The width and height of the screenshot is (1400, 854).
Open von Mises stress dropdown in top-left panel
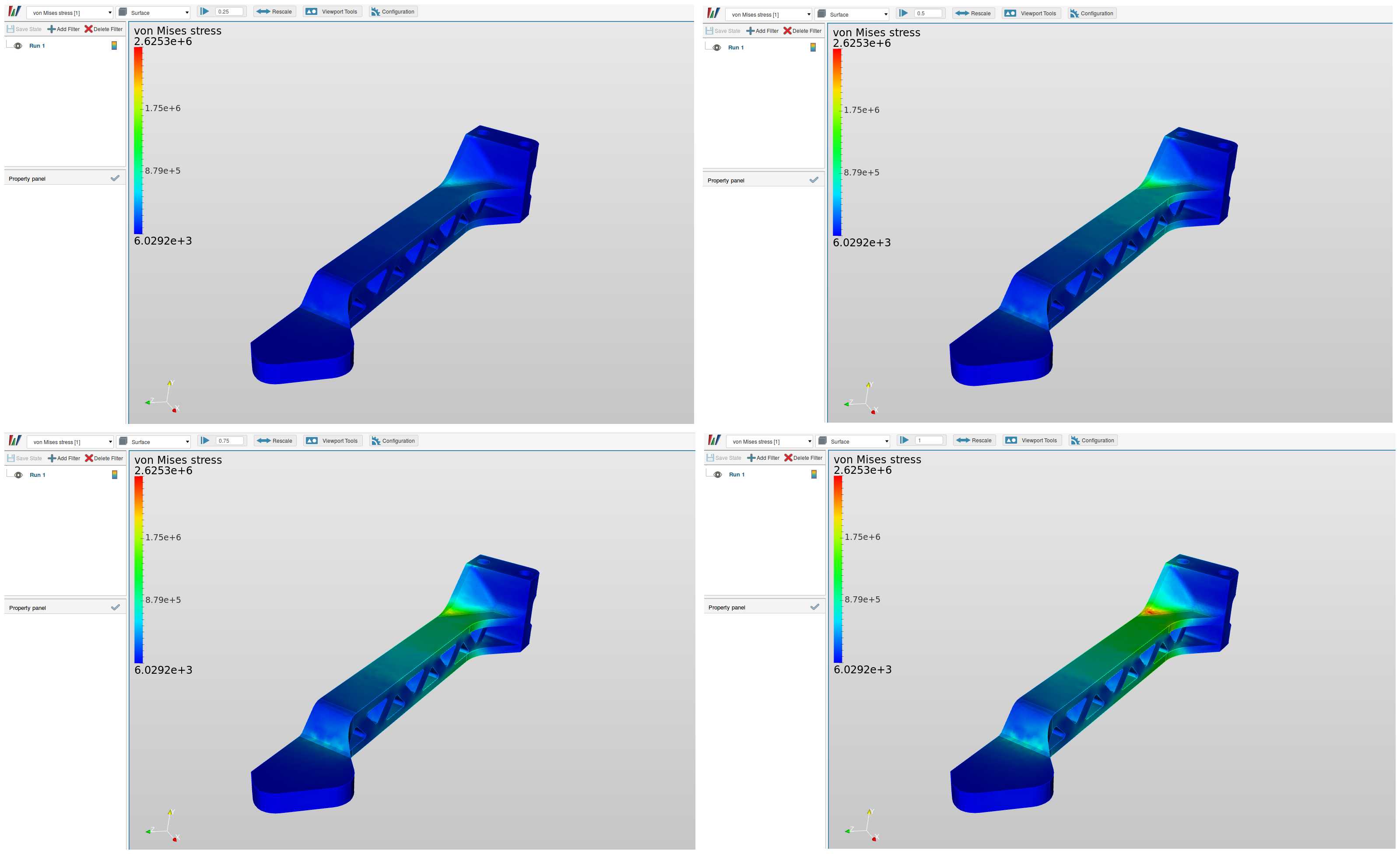click(x=70, y=13)
